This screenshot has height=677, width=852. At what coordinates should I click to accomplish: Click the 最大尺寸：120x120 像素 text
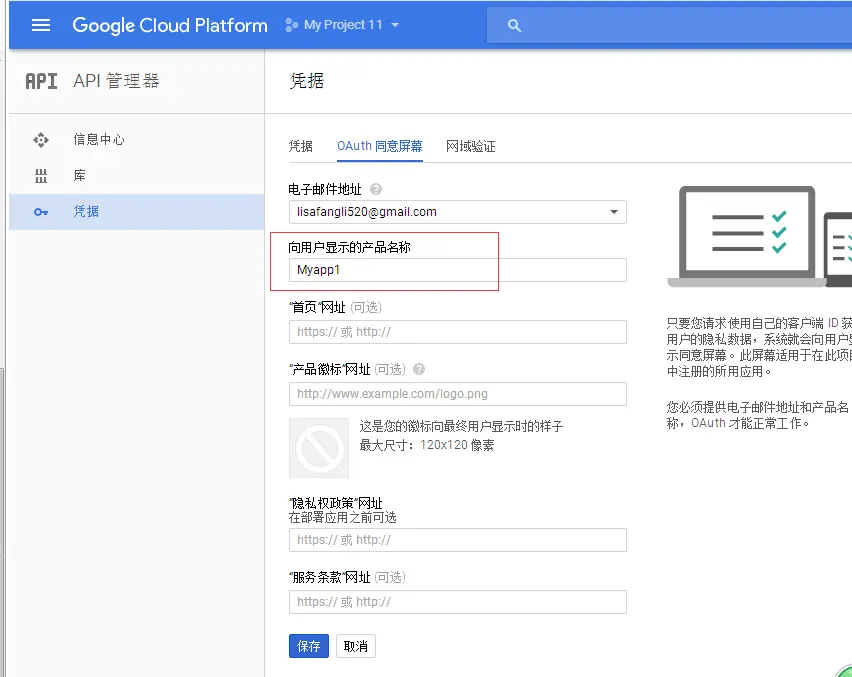point(427,445)
